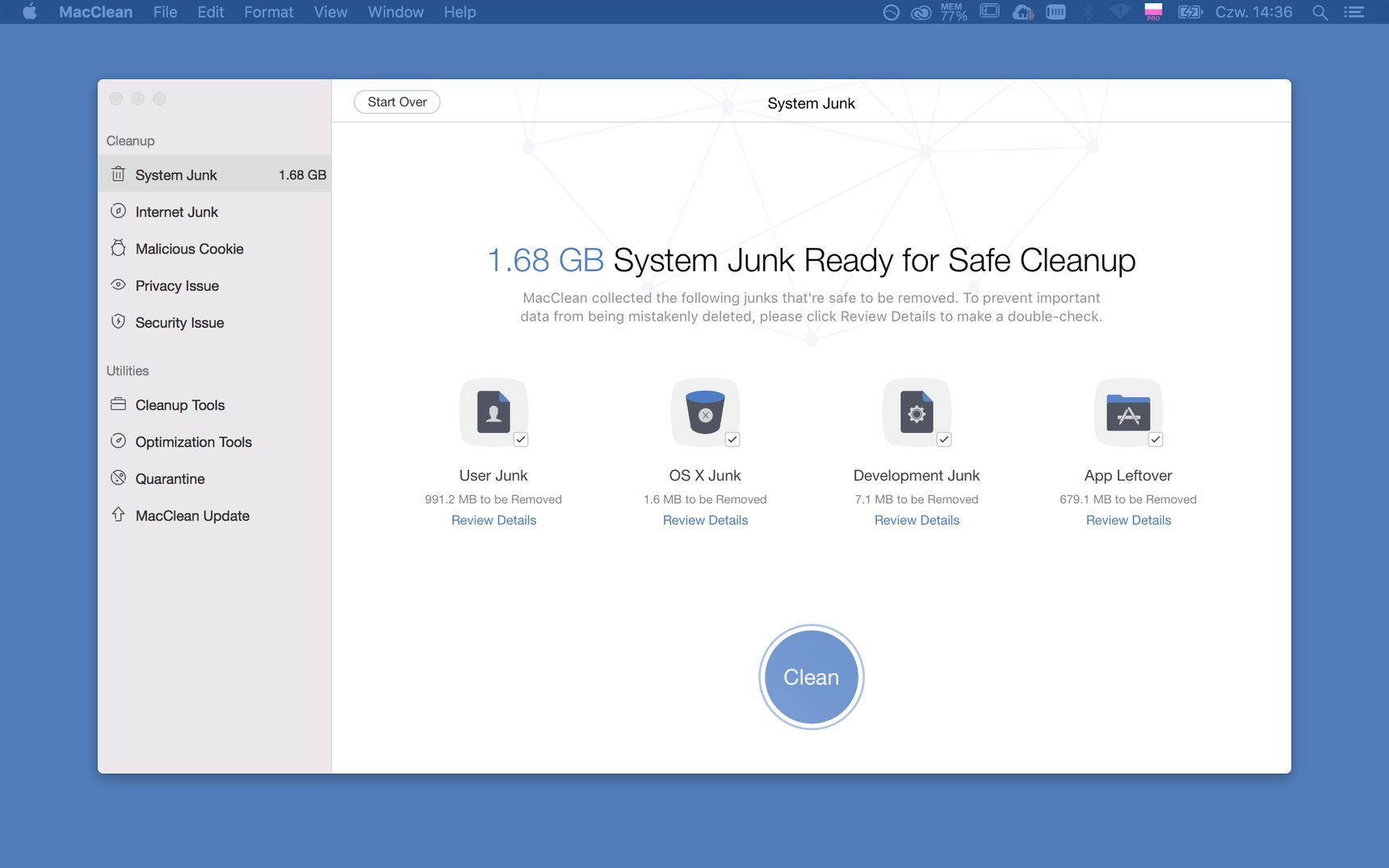1389x868 pixels.
Task: Click the display rectangle menu bar icon
Action: pyautogui.click(x=989, y=11)
